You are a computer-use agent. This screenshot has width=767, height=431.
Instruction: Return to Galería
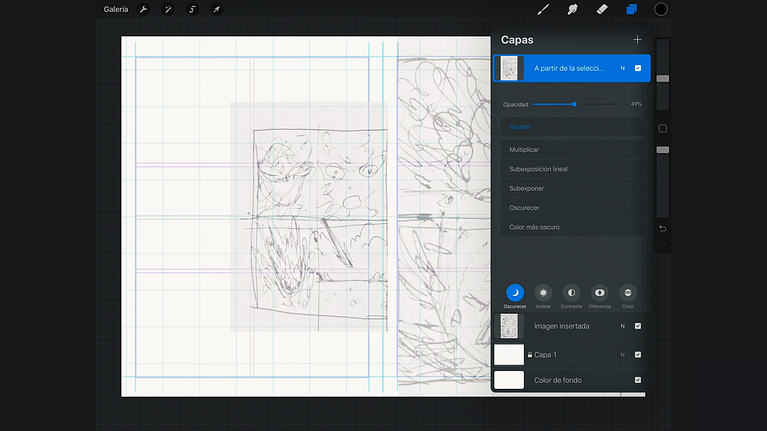tap(116, 10)
